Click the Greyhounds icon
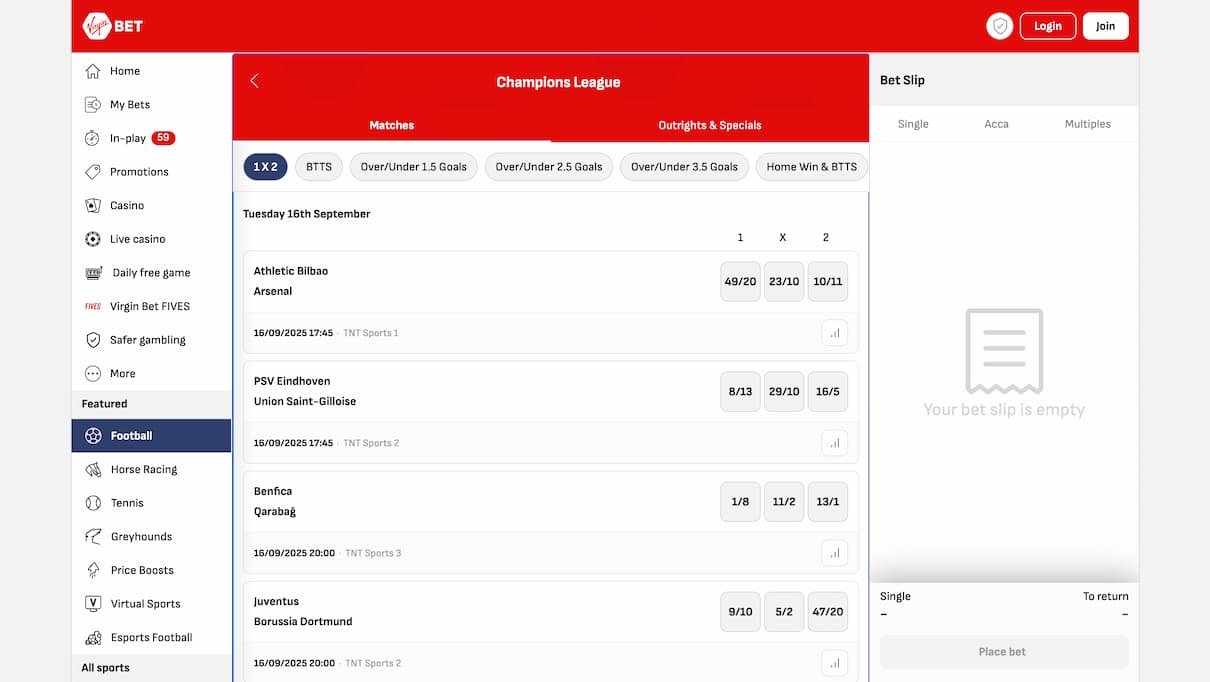1210x682 pixels. (x=93, y=537)
